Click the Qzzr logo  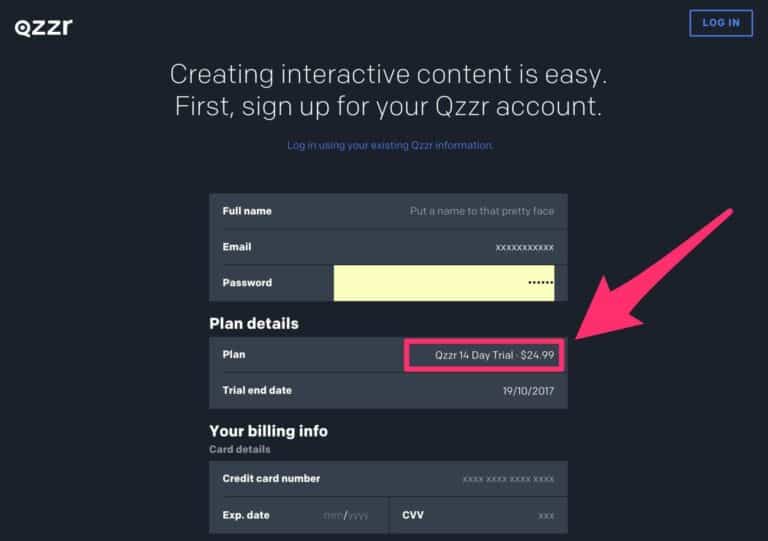coord(44,28)
